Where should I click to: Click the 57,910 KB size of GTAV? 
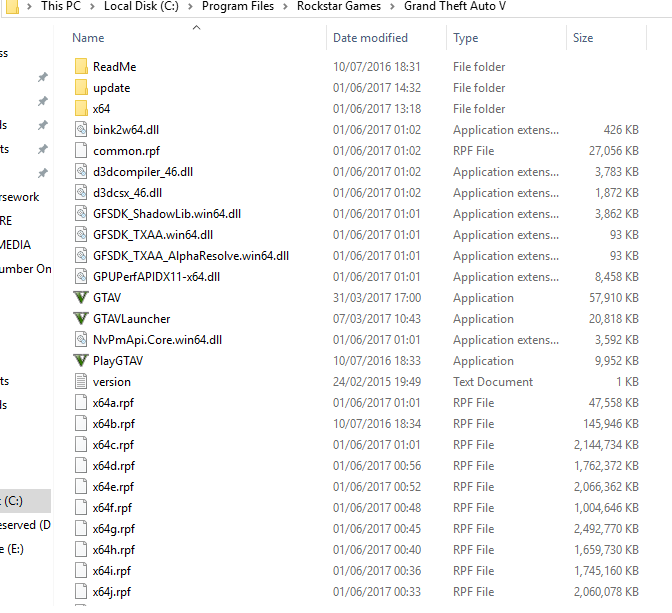click(614, 297)
